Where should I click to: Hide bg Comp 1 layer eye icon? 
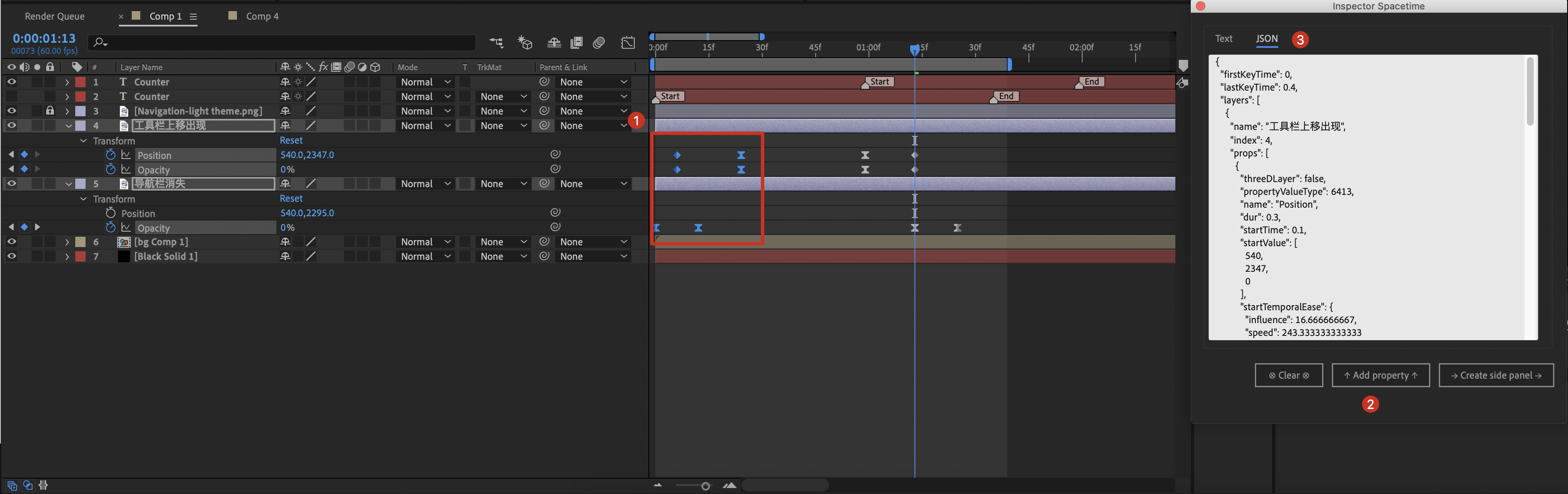(12, 242)
